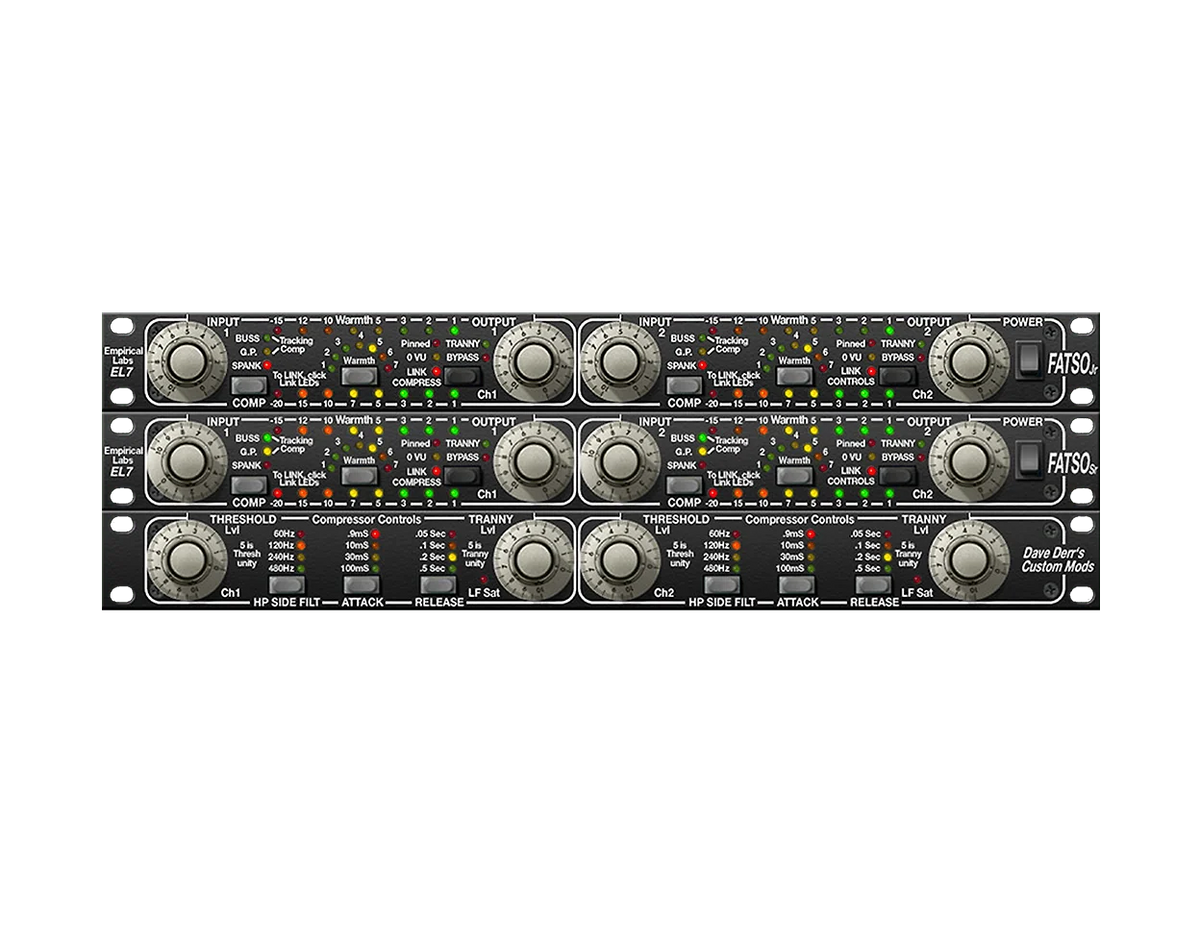Toggle the Link Controls LED on FATSO Sr

[x=872, y=472]
